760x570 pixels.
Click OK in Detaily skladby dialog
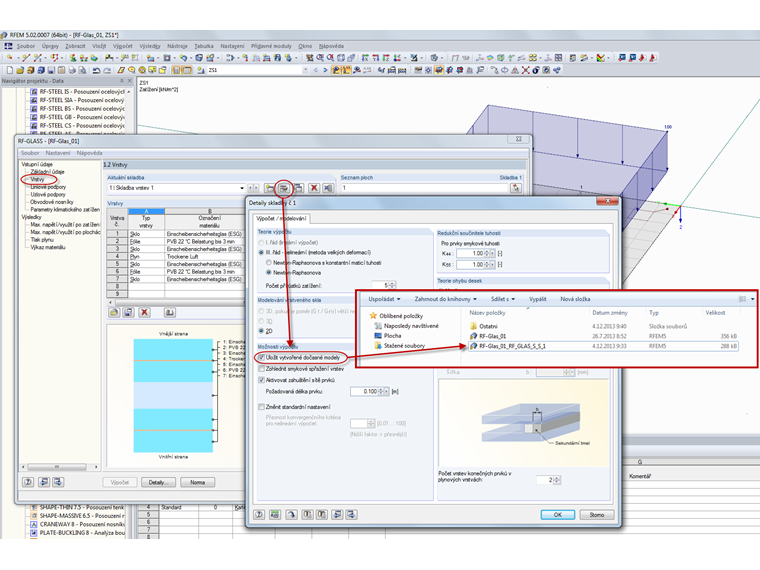(x=557, y=515)
